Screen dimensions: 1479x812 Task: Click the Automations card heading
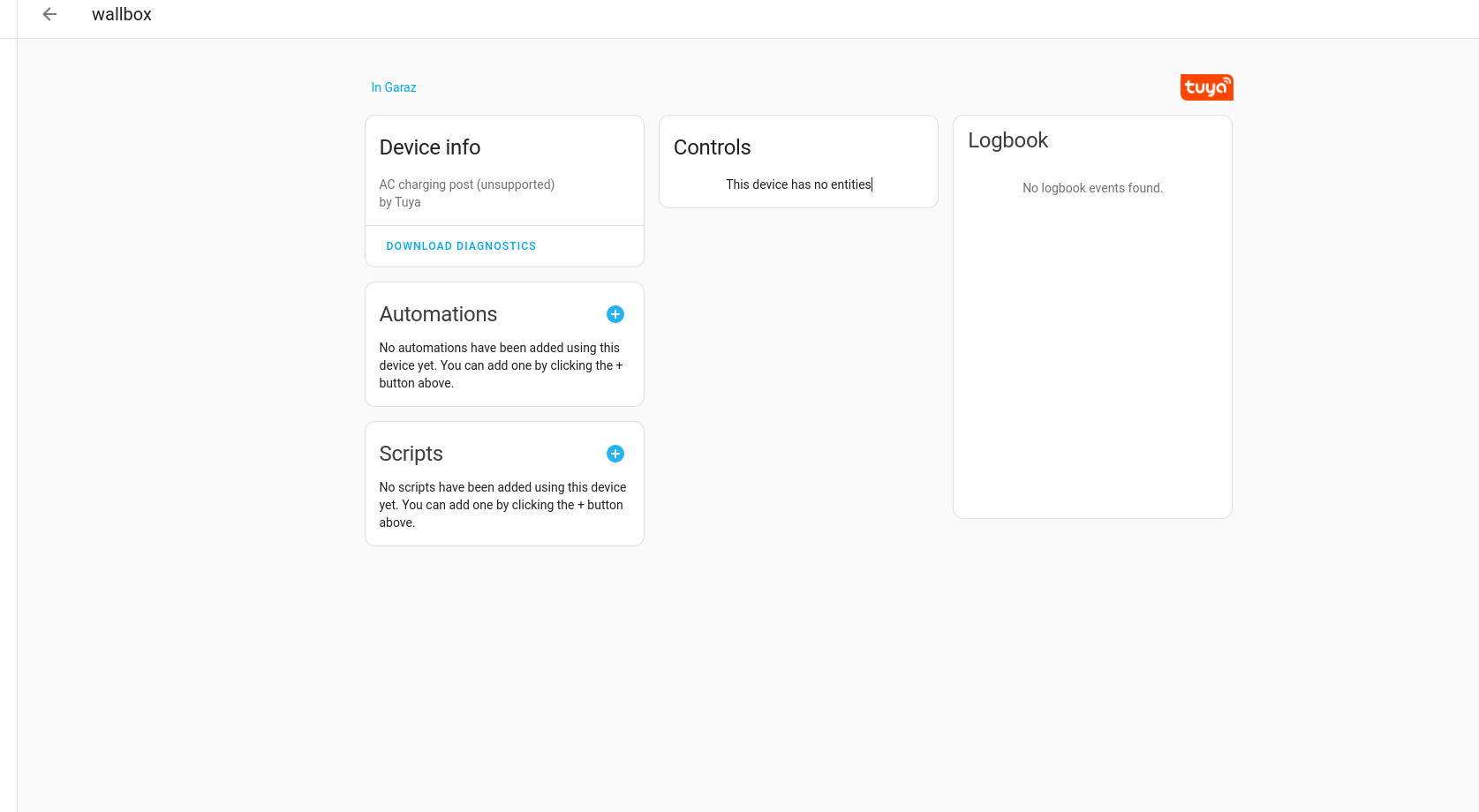(x=438, y=313)
